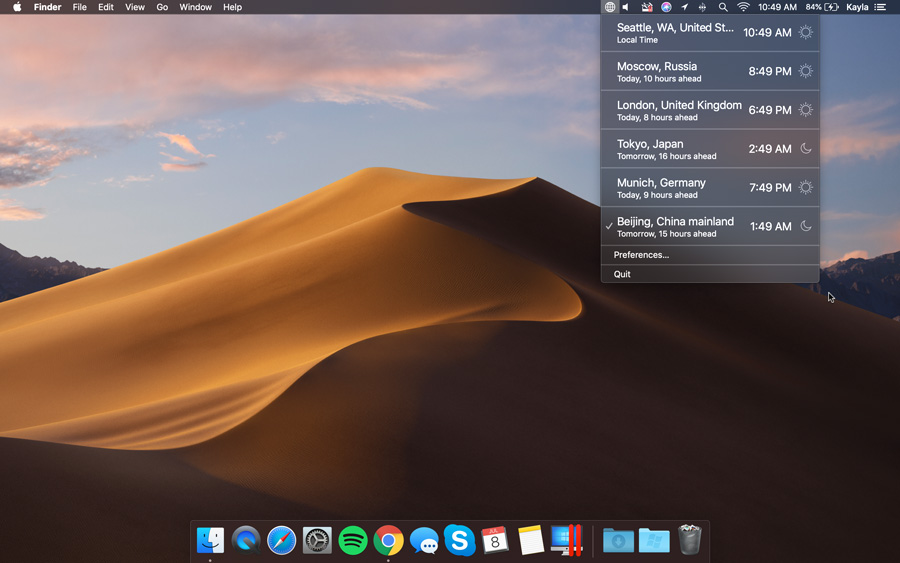Open the Go menu in Finder
The image size is (900, 563).
pyautogui.click(x=162, y=7)
